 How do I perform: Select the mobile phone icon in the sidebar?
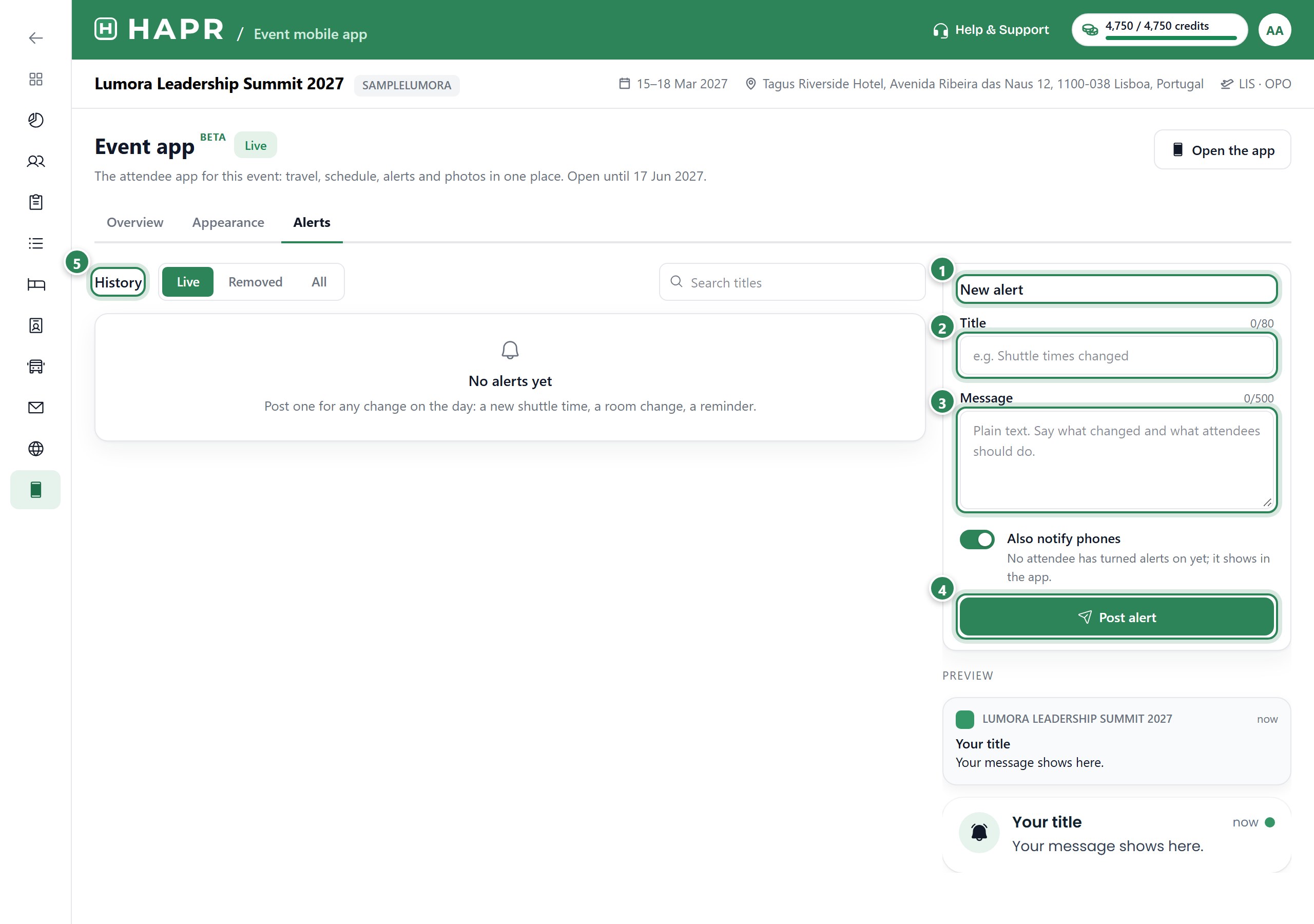click(35, 490)
